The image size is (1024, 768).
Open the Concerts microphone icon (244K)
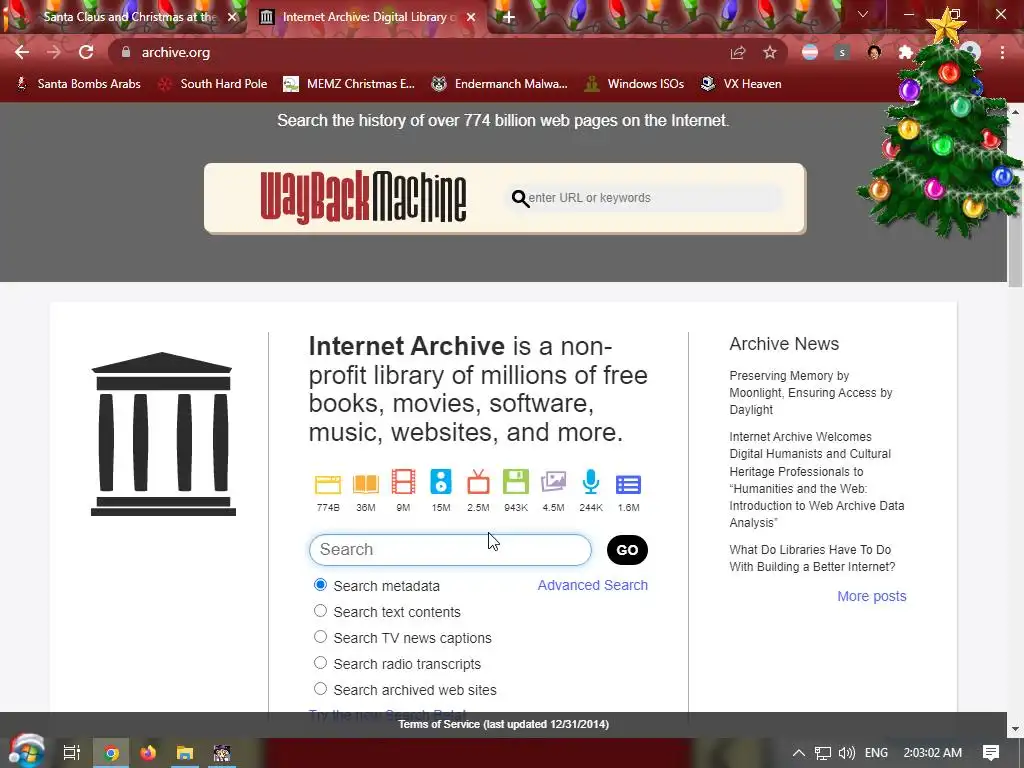591,482
